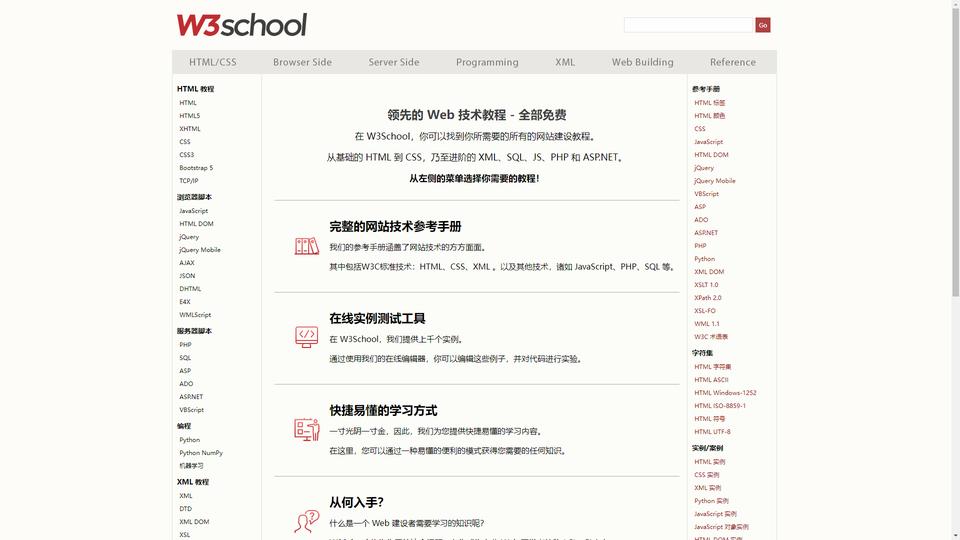The width and height of the screenshot is (960, 540).
Task: Open CSS 实例 examples link
Action: (x=707, y=474)
